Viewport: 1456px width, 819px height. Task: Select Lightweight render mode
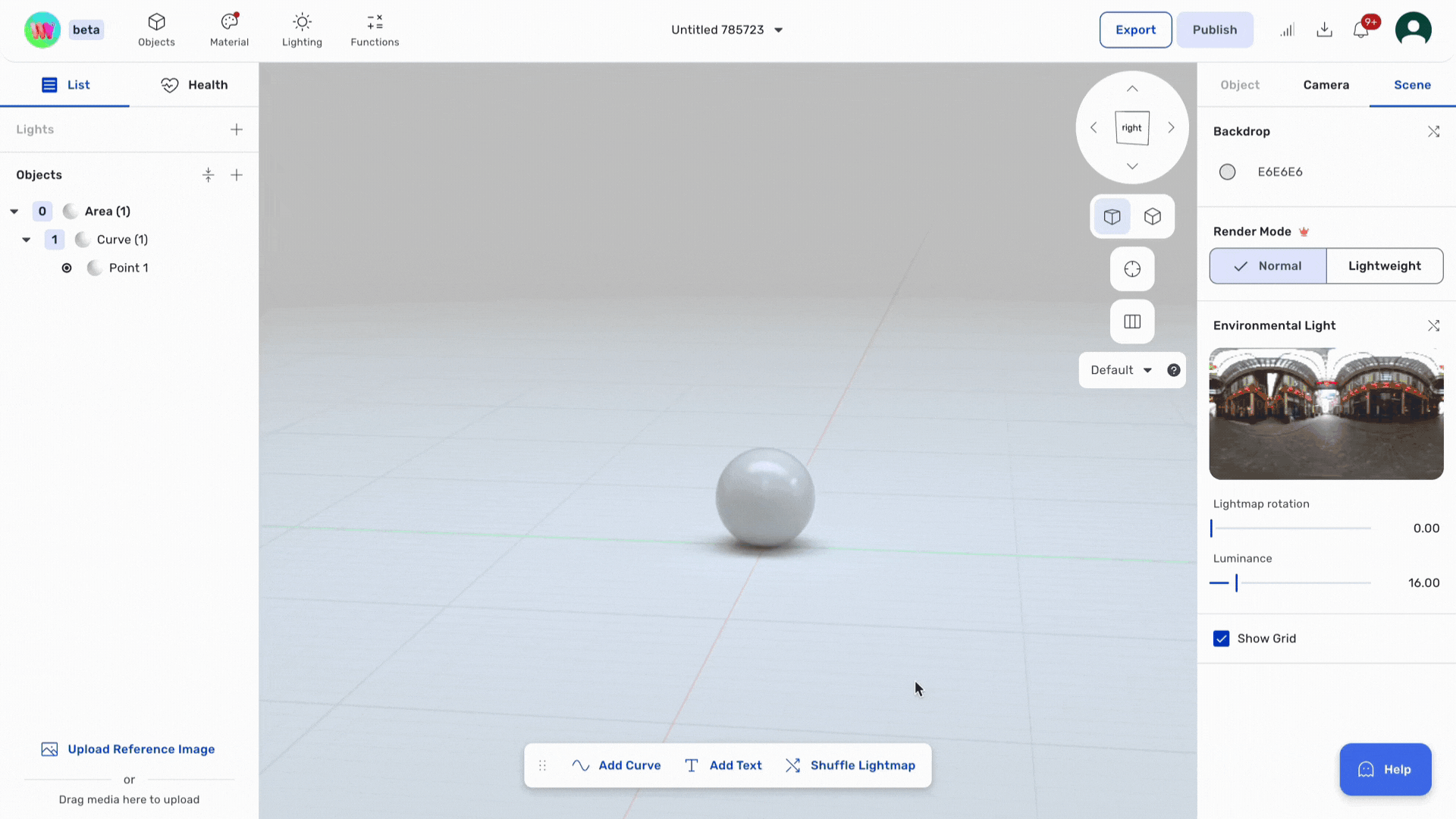(x=1385, y=266)
